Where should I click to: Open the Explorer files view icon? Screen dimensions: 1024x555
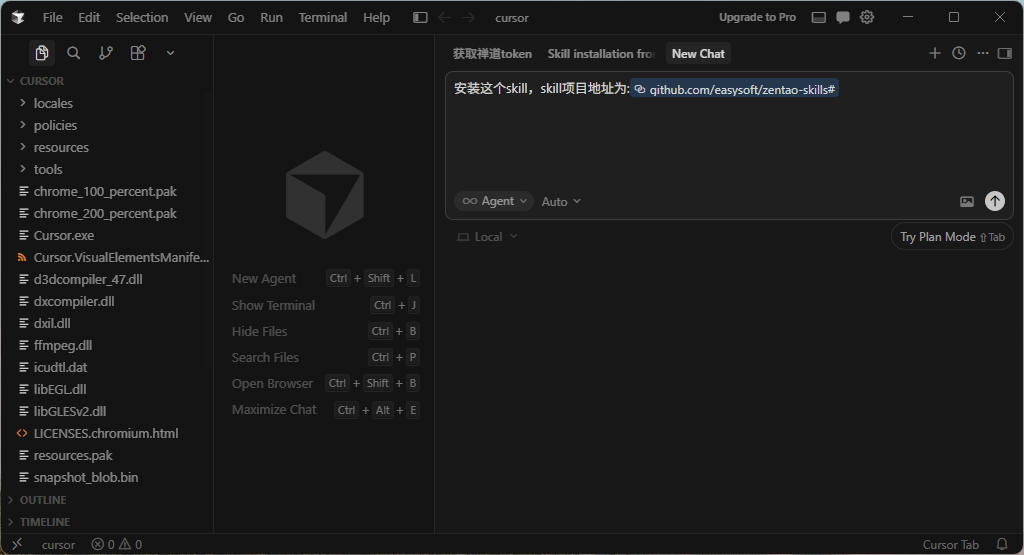tap(42, 53)
